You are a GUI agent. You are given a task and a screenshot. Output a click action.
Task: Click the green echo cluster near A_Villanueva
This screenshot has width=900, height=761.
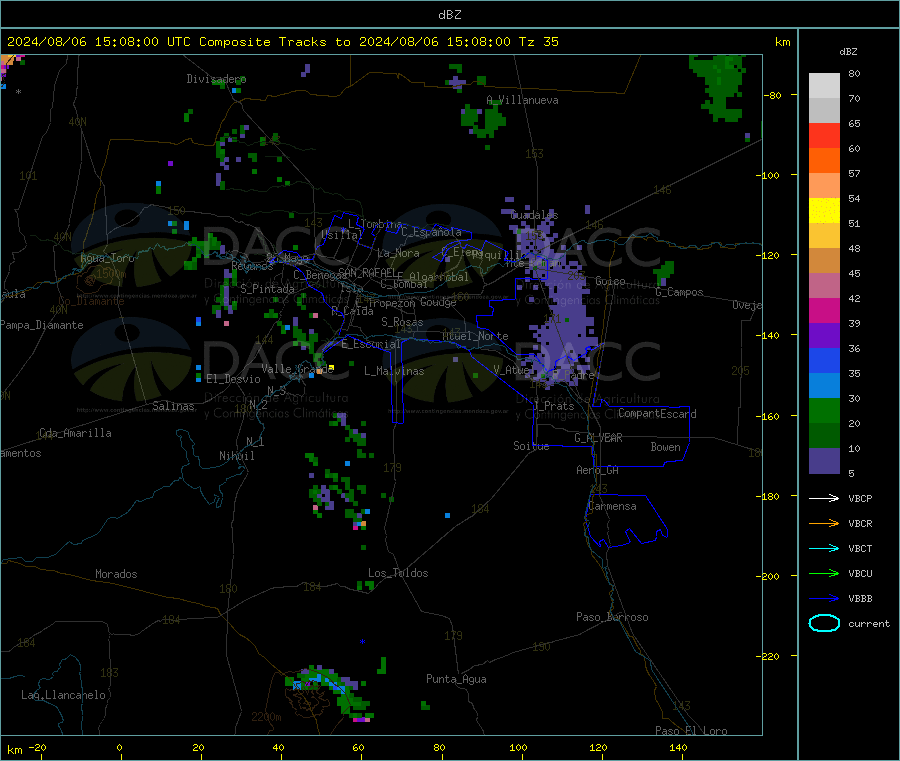[x=483, y=120]
